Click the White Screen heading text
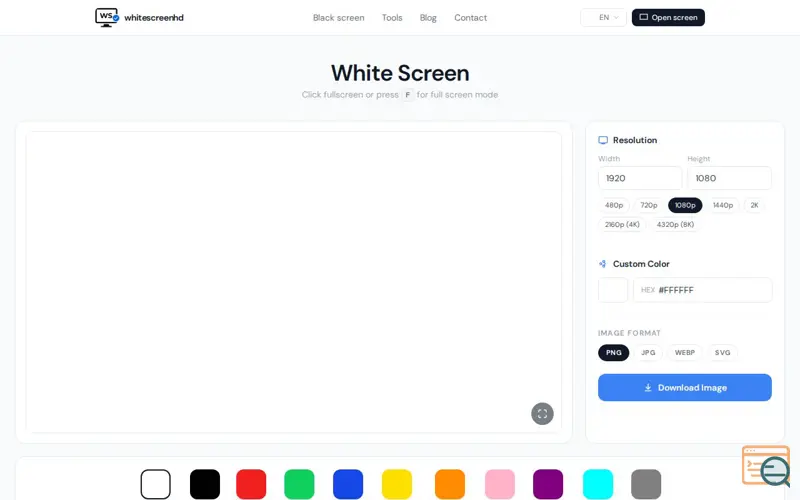The width and height of the screenshot is (800, 500). pyautogui.click(x=400, y=73)
